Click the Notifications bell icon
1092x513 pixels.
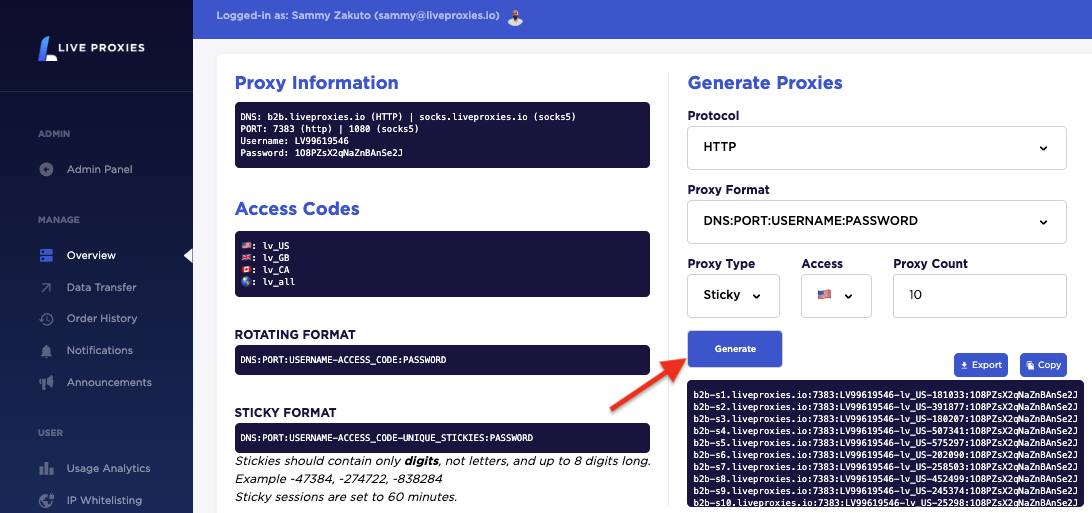click(46, 351)
